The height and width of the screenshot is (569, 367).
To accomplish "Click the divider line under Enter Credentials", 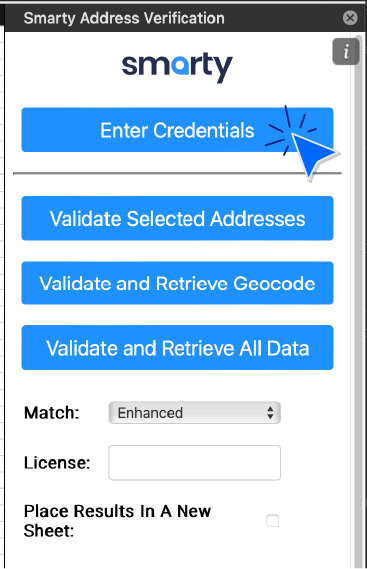I will point(177,173).
